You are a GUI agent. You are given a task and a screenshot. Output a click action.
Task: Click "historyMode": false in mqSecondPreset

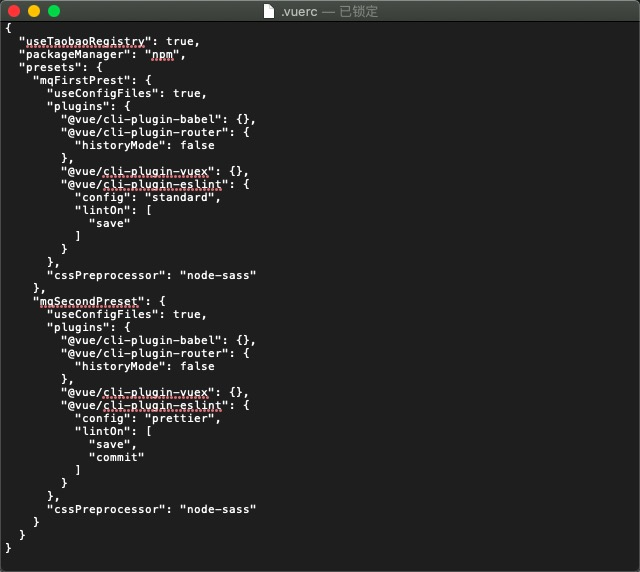pyautogui.click(x=144, y=367)
